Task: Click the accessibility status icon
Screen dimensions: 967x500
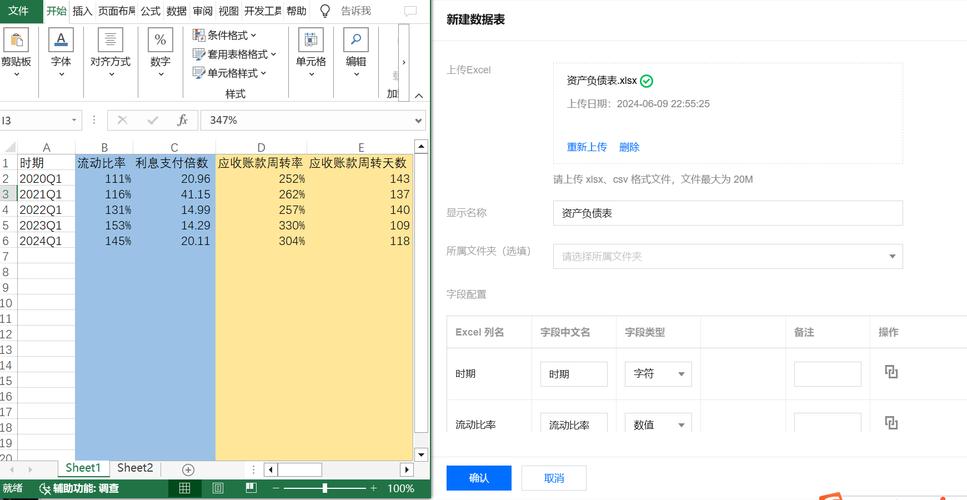Action: pyautogui.click(x=45, y=489)
